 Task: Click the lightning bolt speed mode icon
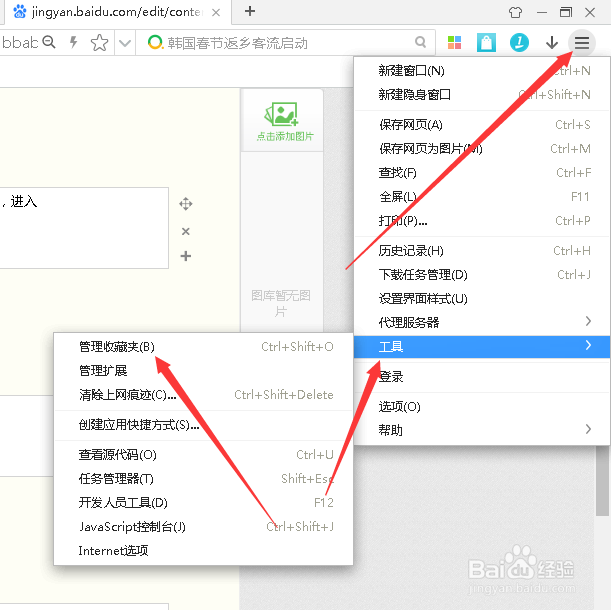73,42
